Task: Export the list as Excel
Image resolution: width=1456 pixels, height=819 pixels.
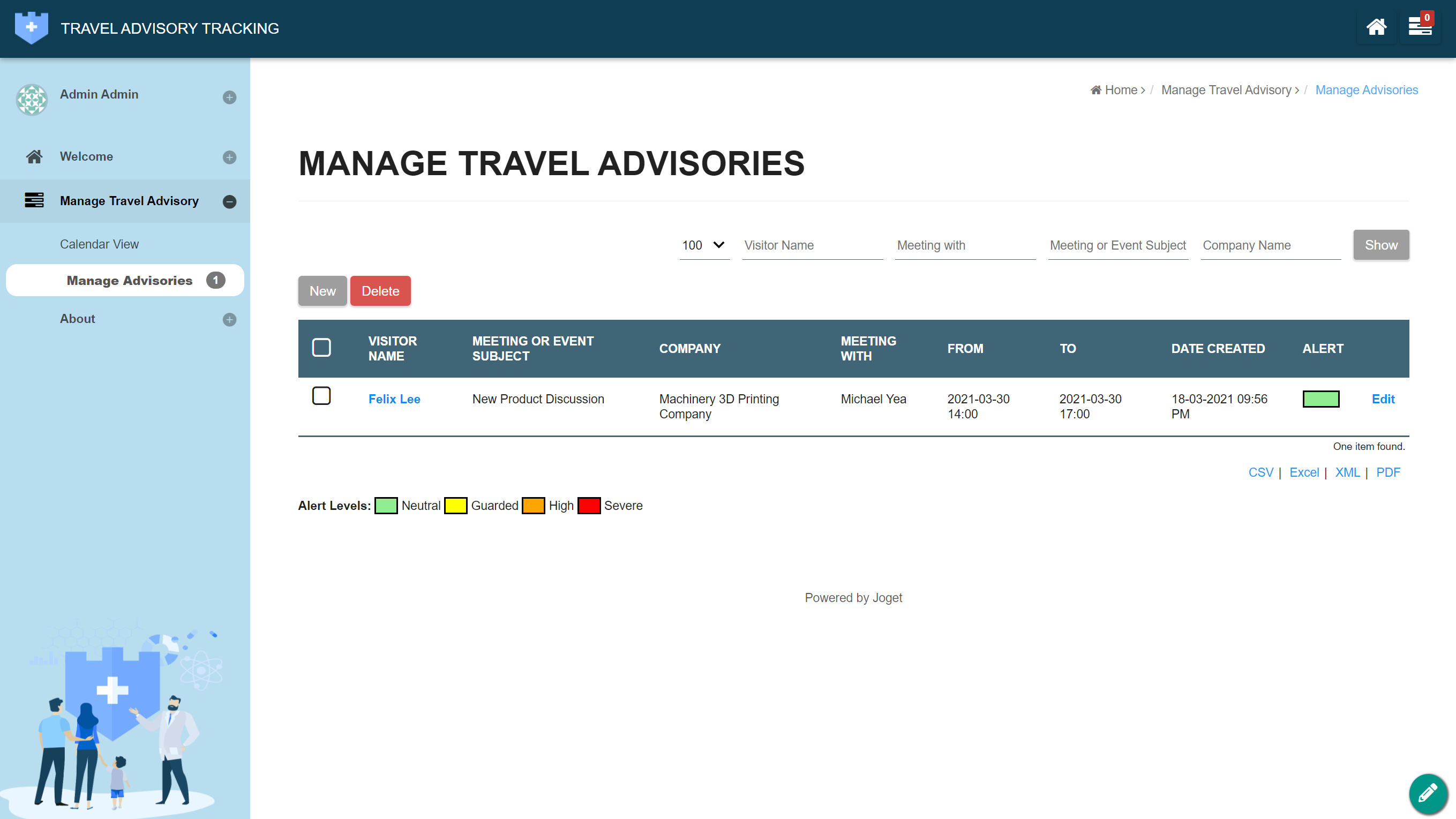Action: (x=1304, y=472)
